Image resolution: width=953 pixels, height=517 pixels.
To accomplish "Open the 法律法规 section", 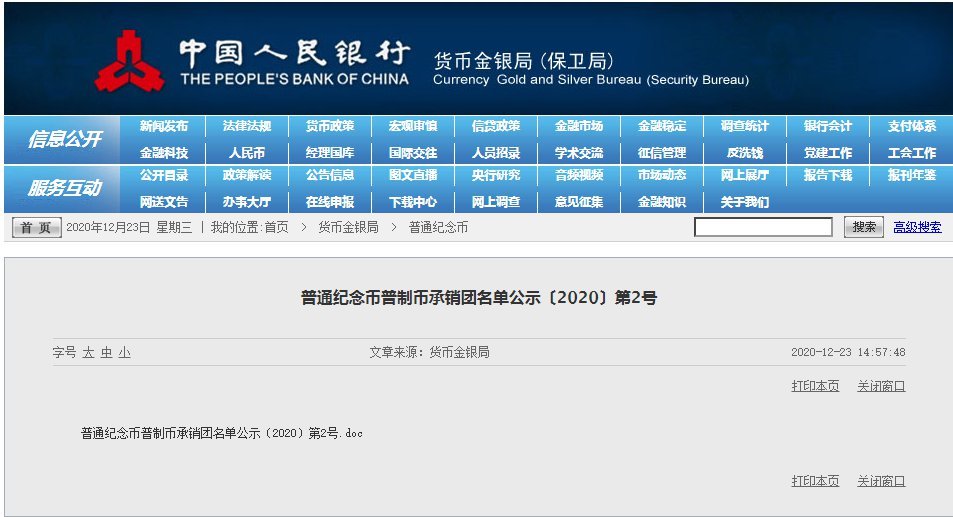I will [x=247, y=126].
